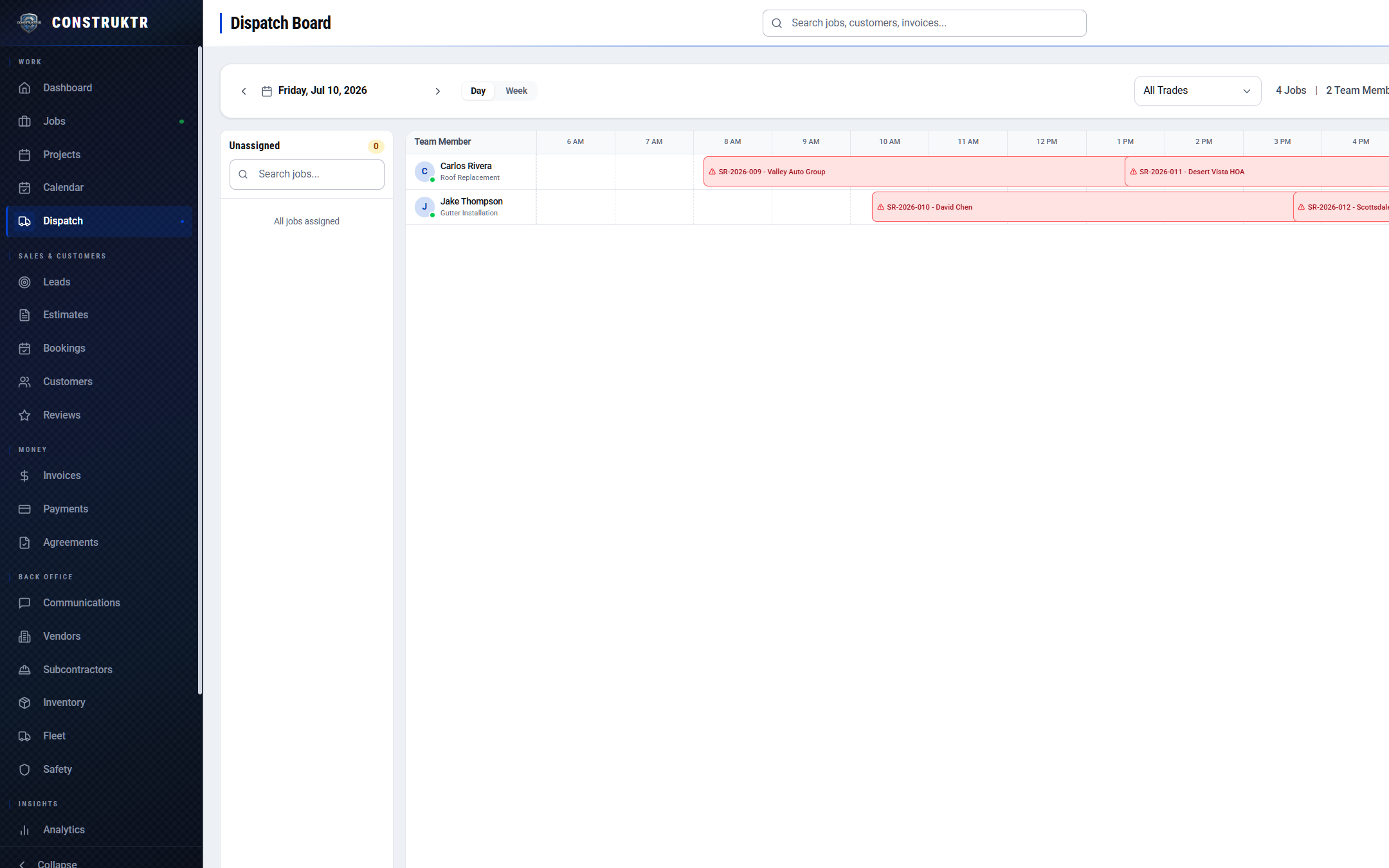Click the date label Friday, Jul 10, 2026
Screen dimensions: 1389x868
coord(323,91)
